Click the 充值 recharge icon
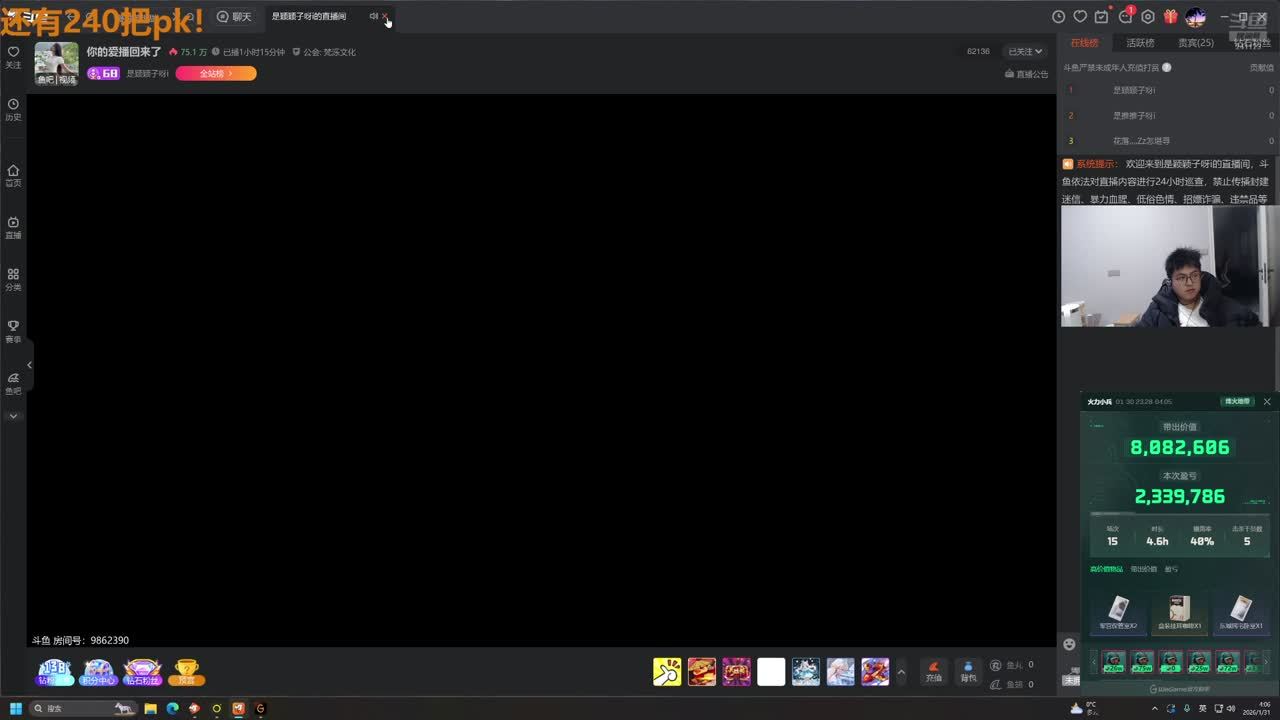This screenshot has height=720, width=1280. pyautogui.click(x=934, y=670)
